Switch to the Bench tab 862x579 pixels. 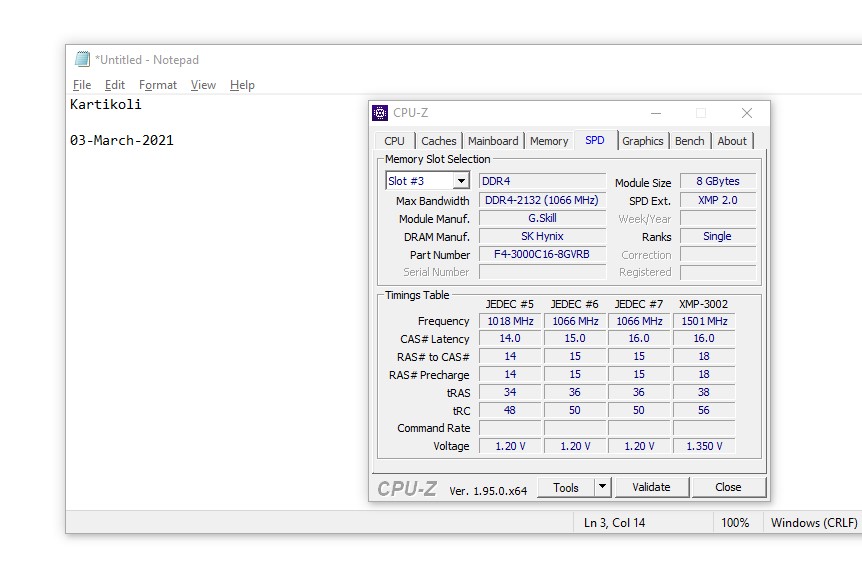point(689,141)
